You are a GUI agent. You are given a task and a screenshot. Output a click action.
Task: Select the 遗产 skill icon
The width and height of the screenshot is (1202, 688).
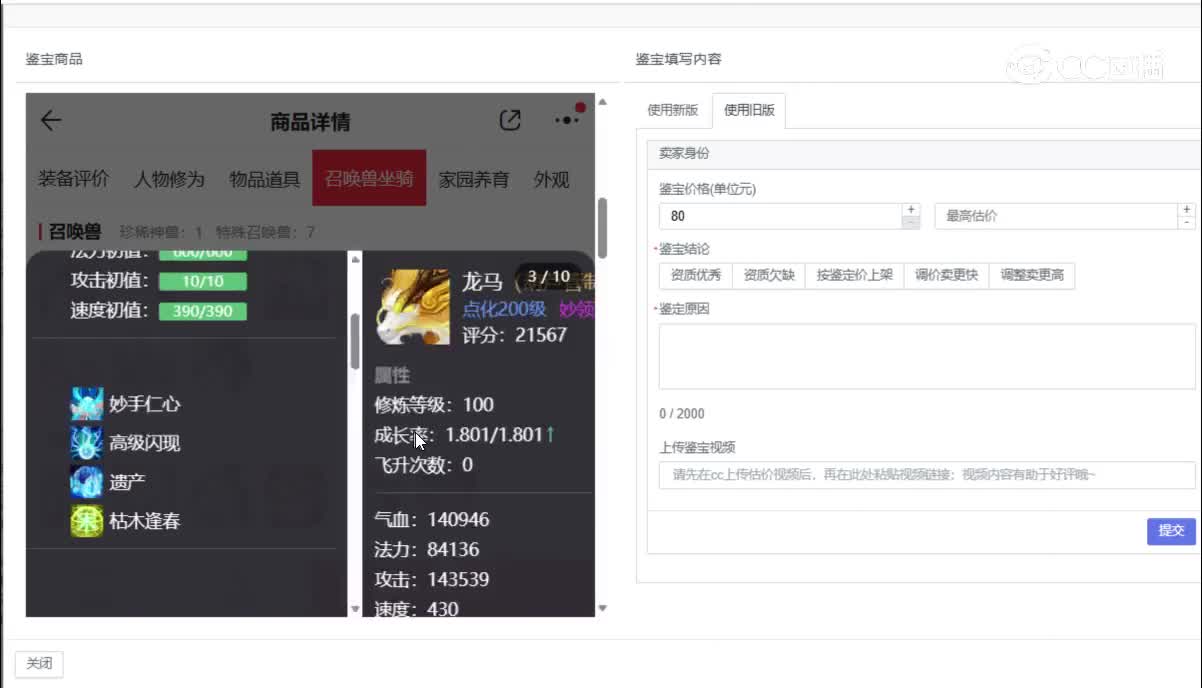(87, 482)
